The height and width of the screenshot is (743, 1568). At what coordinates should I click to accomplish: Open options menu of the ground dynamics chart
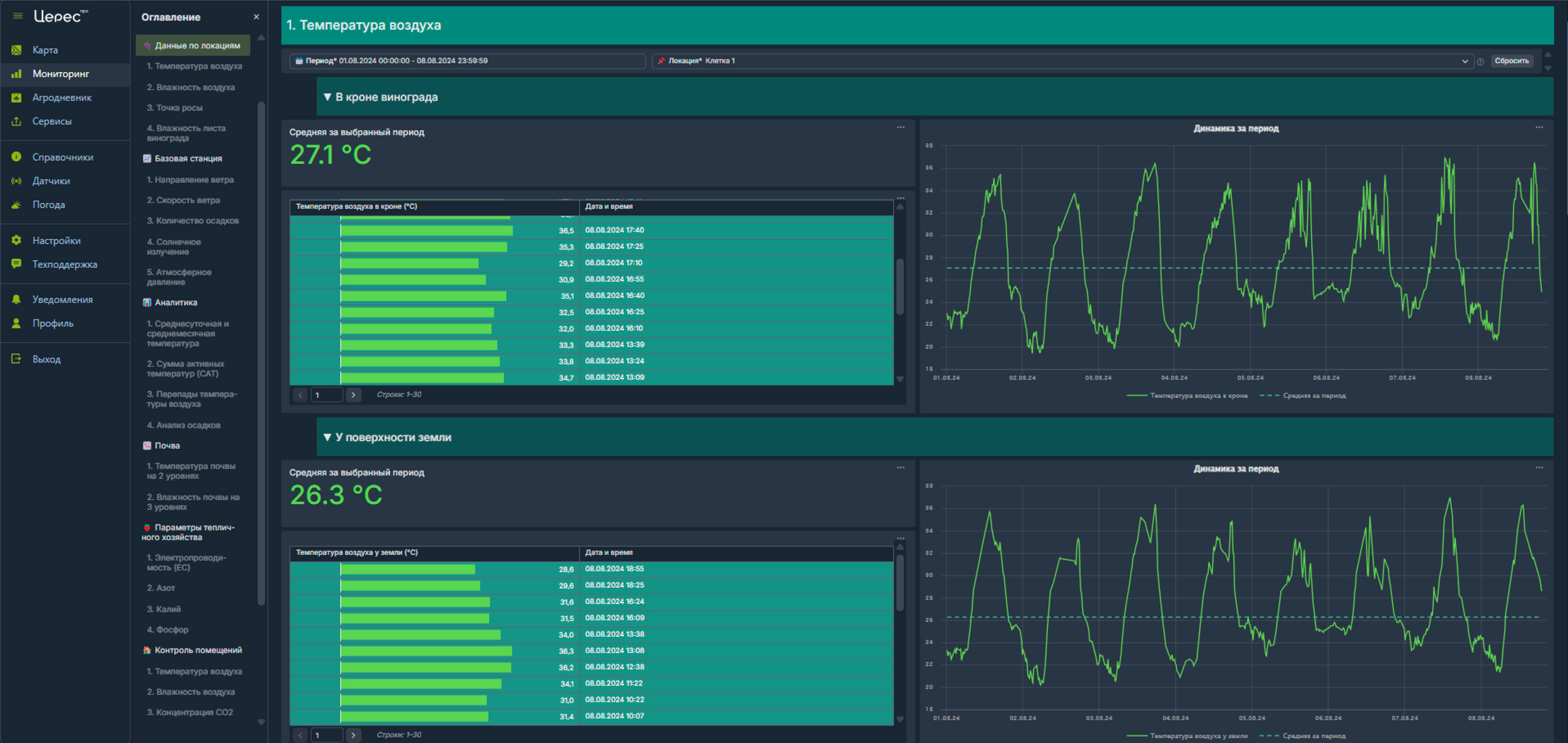click(1539, 468)
